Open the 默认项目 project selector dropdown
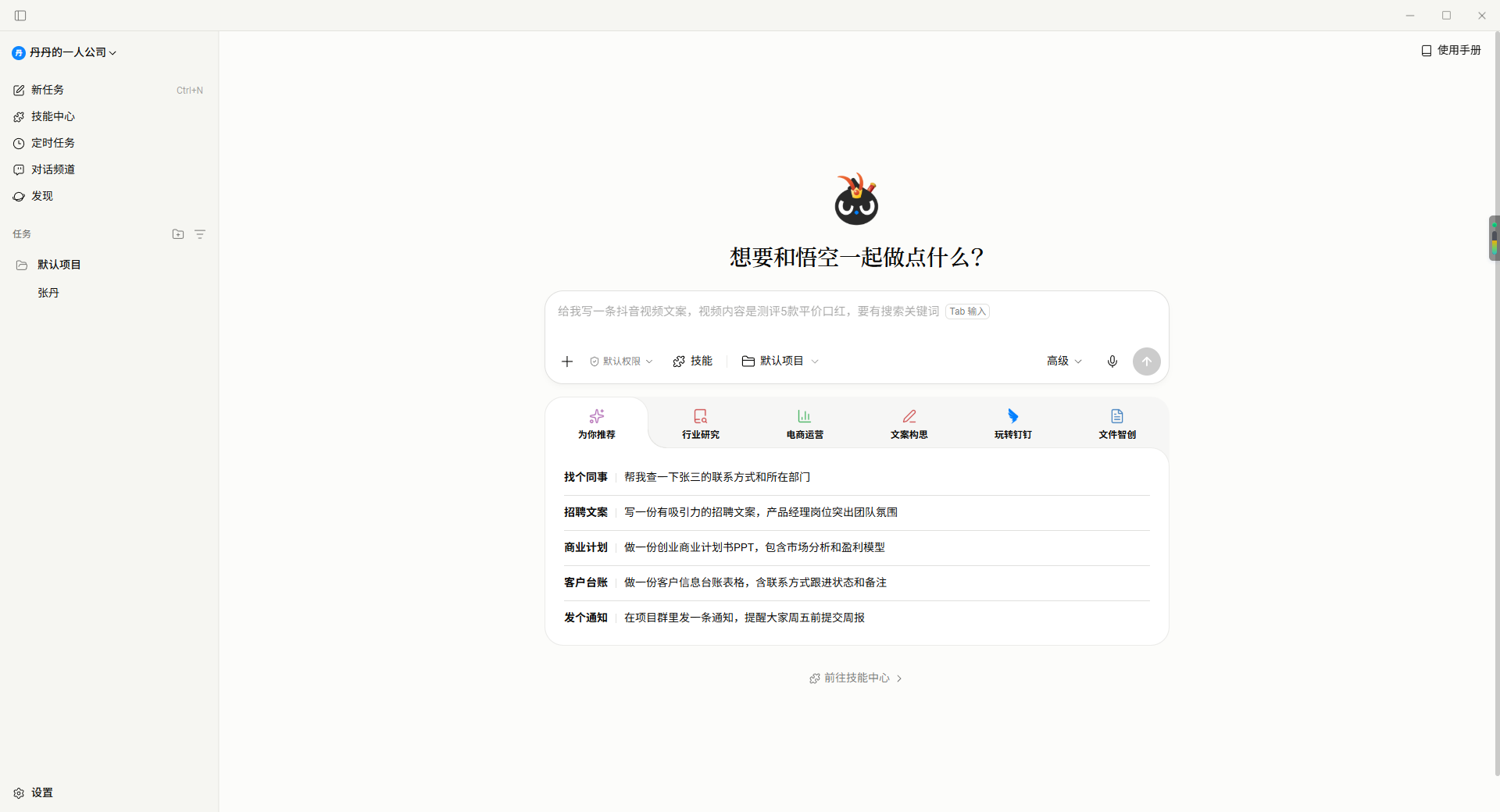The width and height of the screenshot is (1500, 812). [780, 361]
